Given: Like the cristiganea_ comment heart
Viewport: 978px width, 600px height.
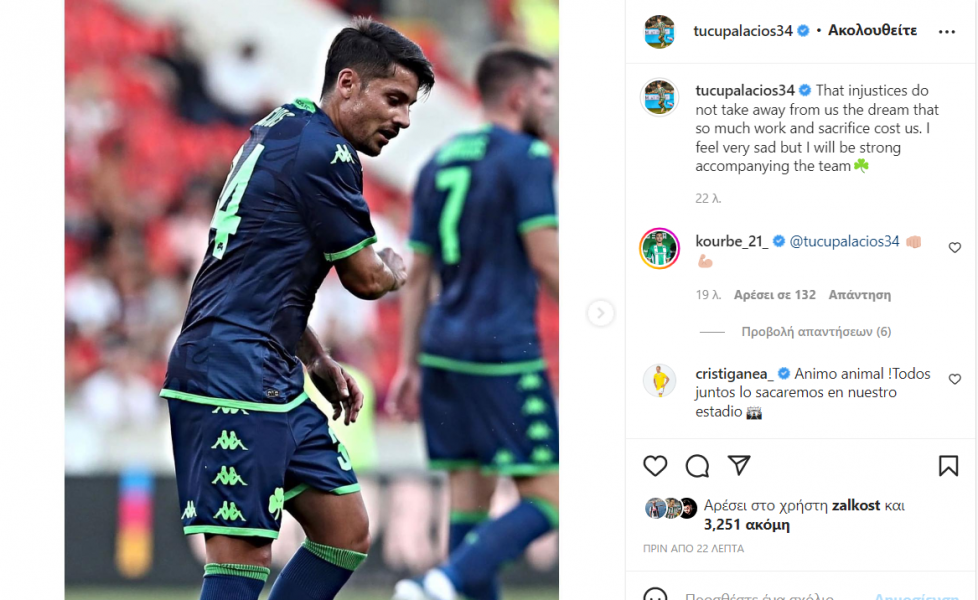Looking at the screenshot, I should pyautogui.click(x=954, y=379).
